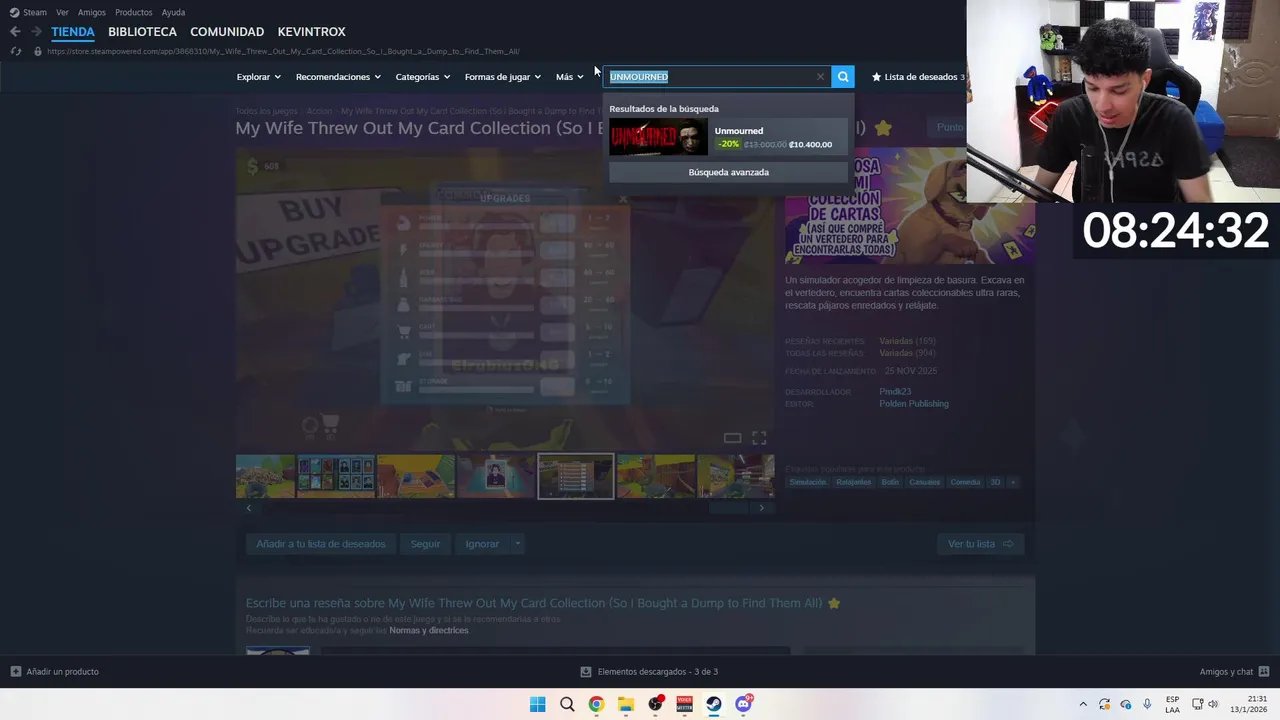This screenshot has height=720, width=1280.
Task: Click the thumbnail strip scrollbar handle
Action: (x=729, y=508)
